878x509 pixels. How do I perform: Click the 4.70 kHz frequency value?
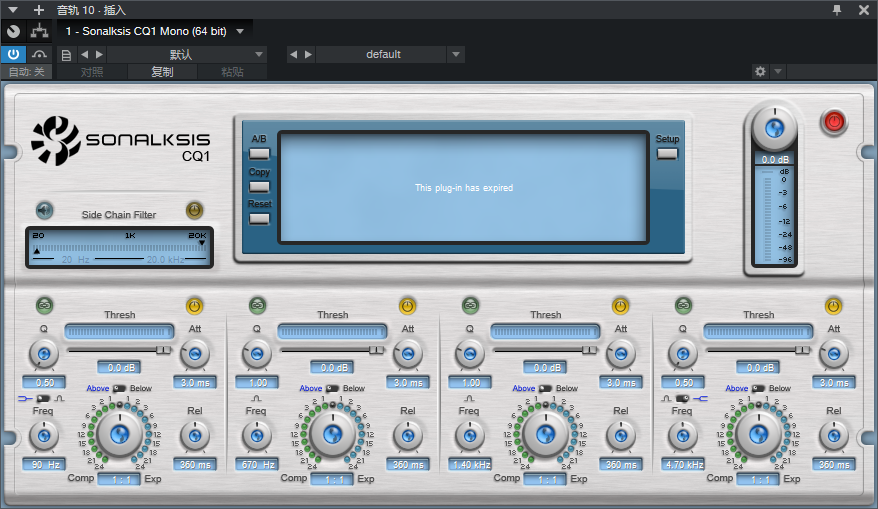[684, 464]
